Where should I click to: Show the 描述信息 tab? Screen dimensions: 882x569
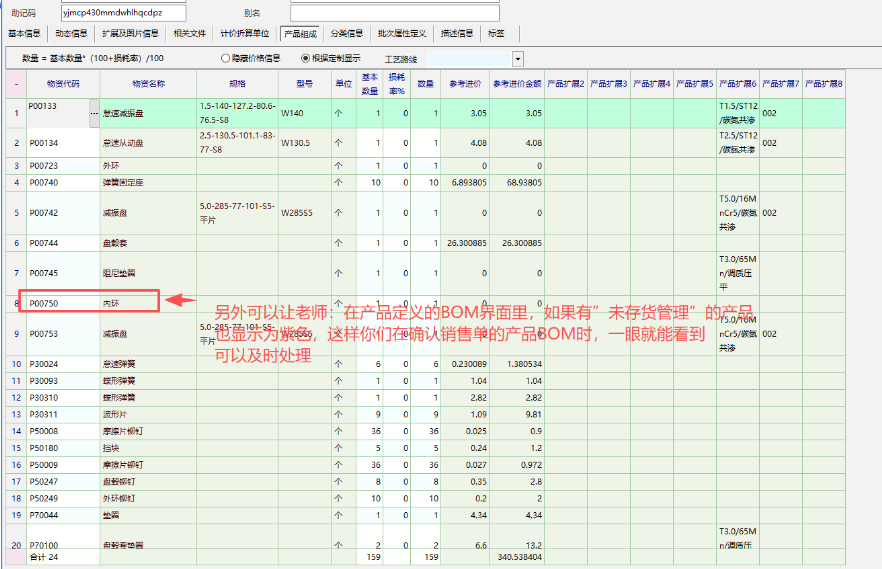pyautogui.click(x=457, y=33)
